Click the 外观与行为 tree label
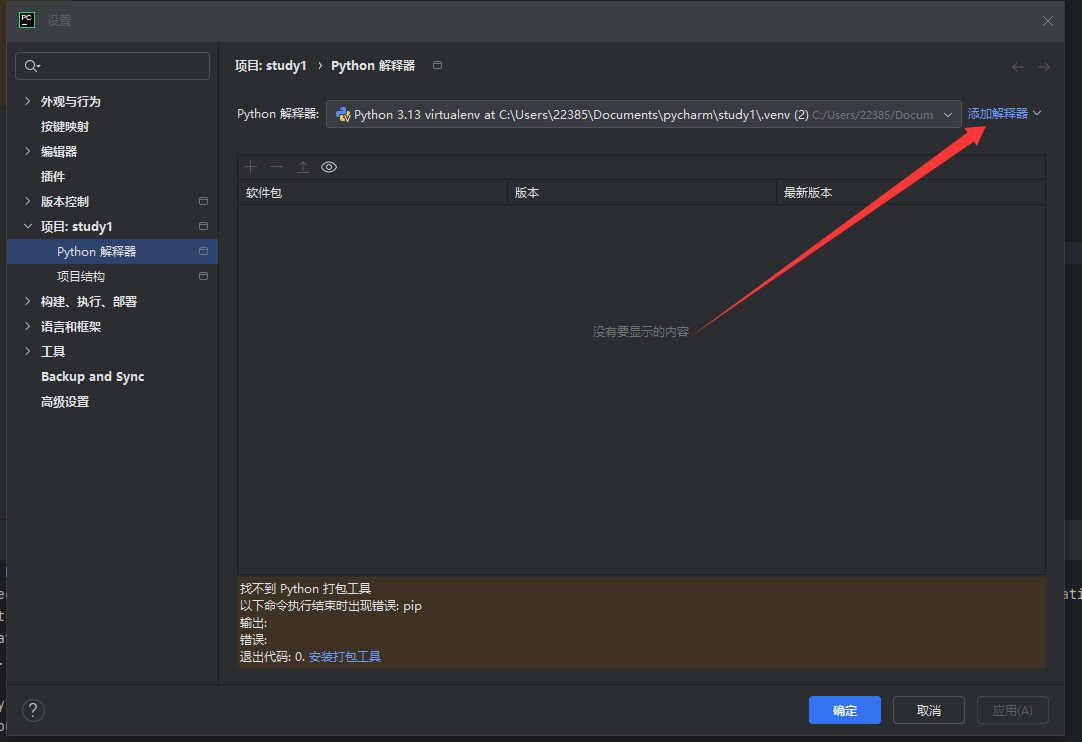Image resolution: width=1082 pixels, height=742 pixels. pyautogui.click(x=70, y=101)
